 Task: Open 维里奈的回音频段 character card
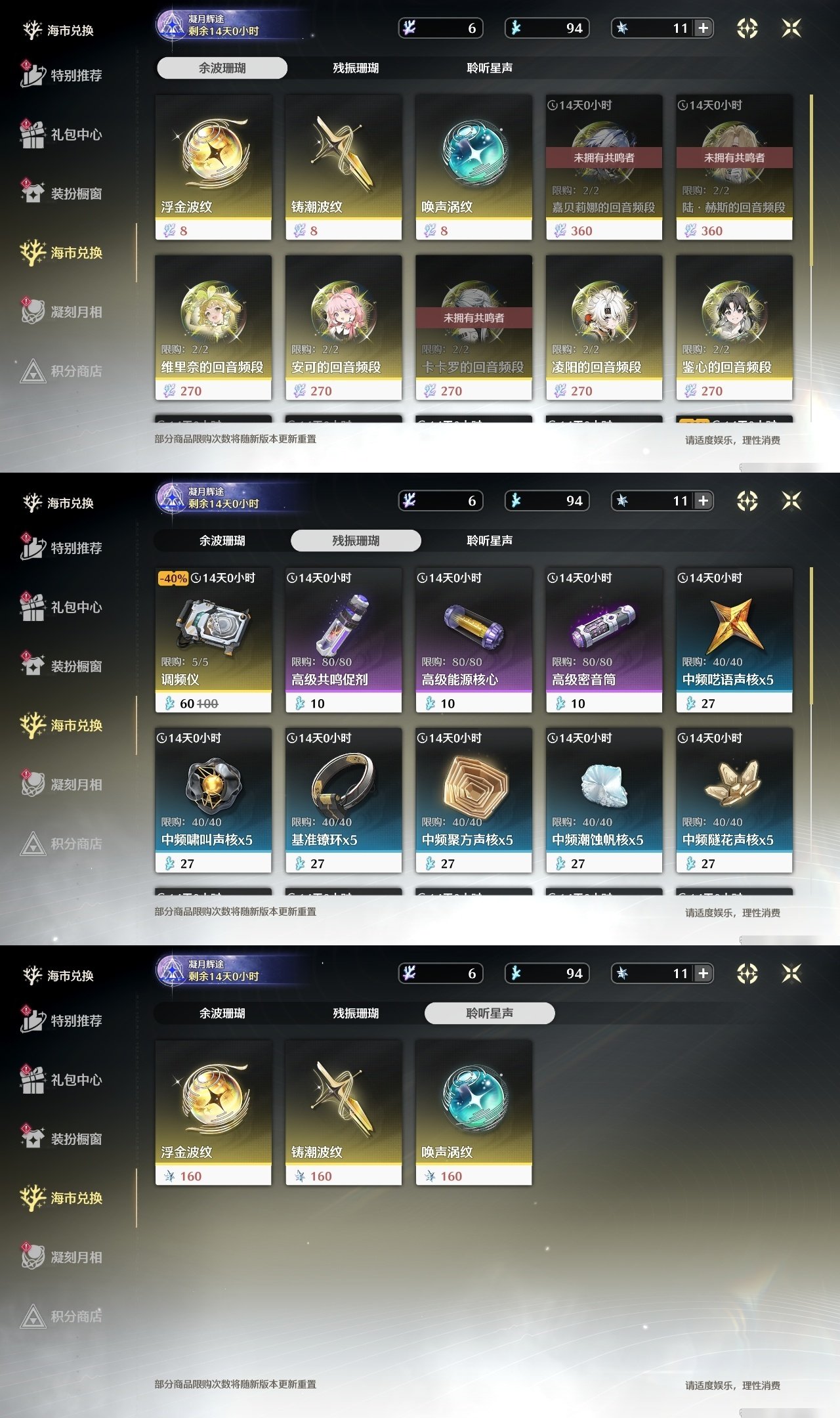(213, 328)
